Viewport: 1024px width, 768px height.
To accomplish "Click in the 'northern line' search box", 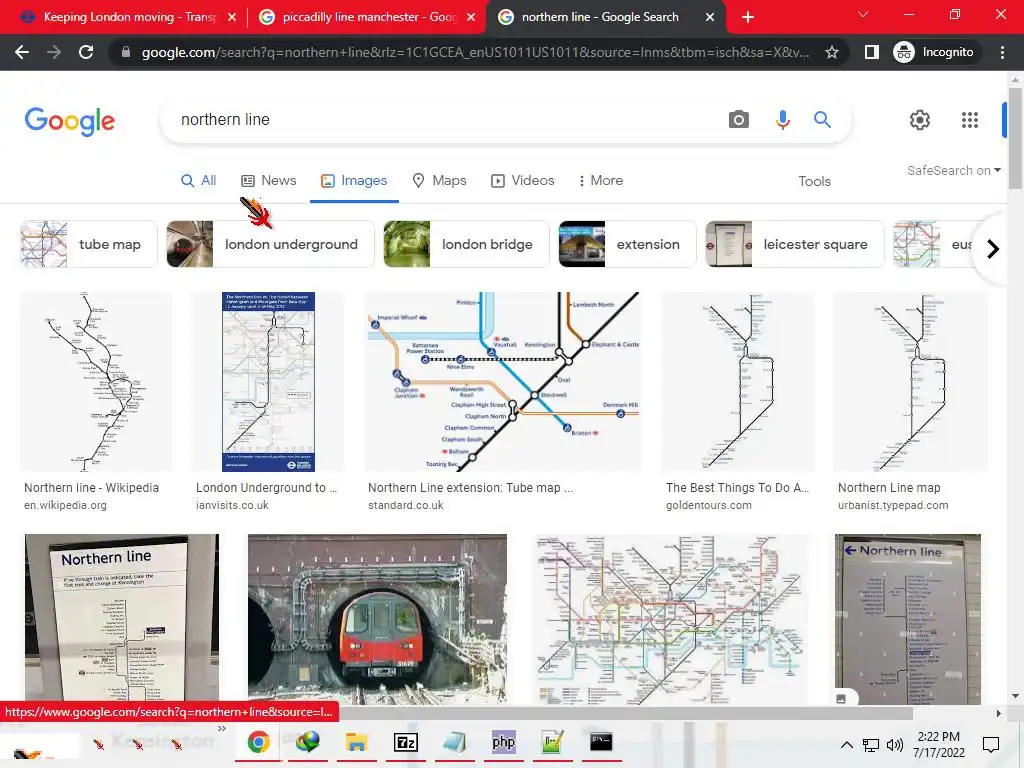I will 444,120.
